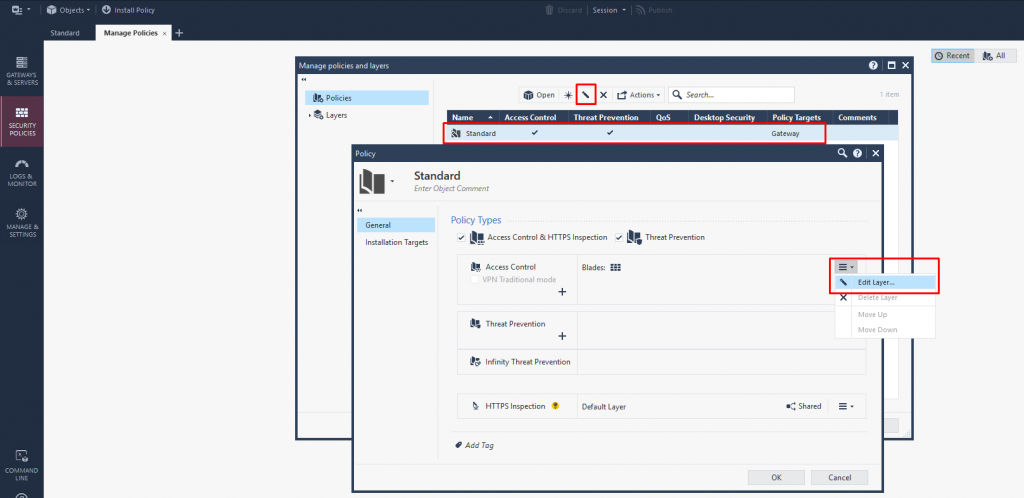Screen dimensions: 1024x498
Task: Expand the Layers tree node
Action: pos(309,115)
